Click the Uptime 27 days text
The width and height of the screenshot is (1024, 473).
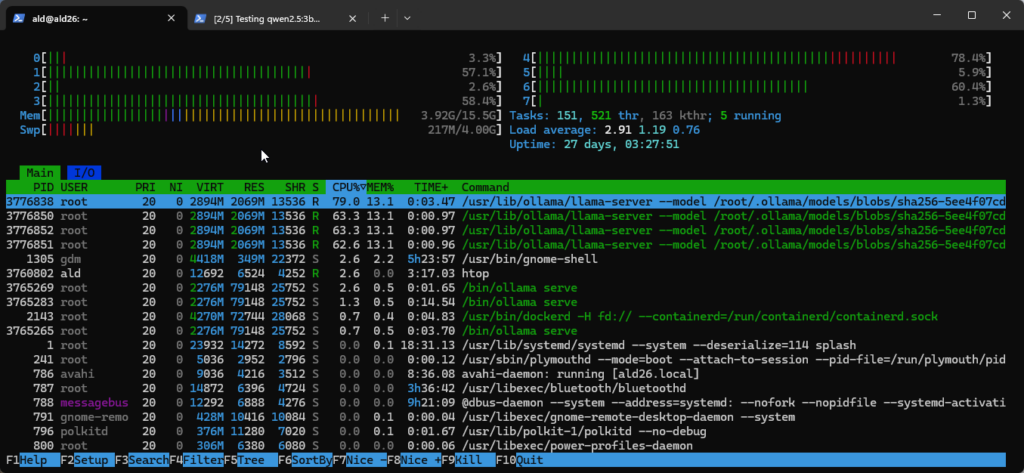(594, 144)
